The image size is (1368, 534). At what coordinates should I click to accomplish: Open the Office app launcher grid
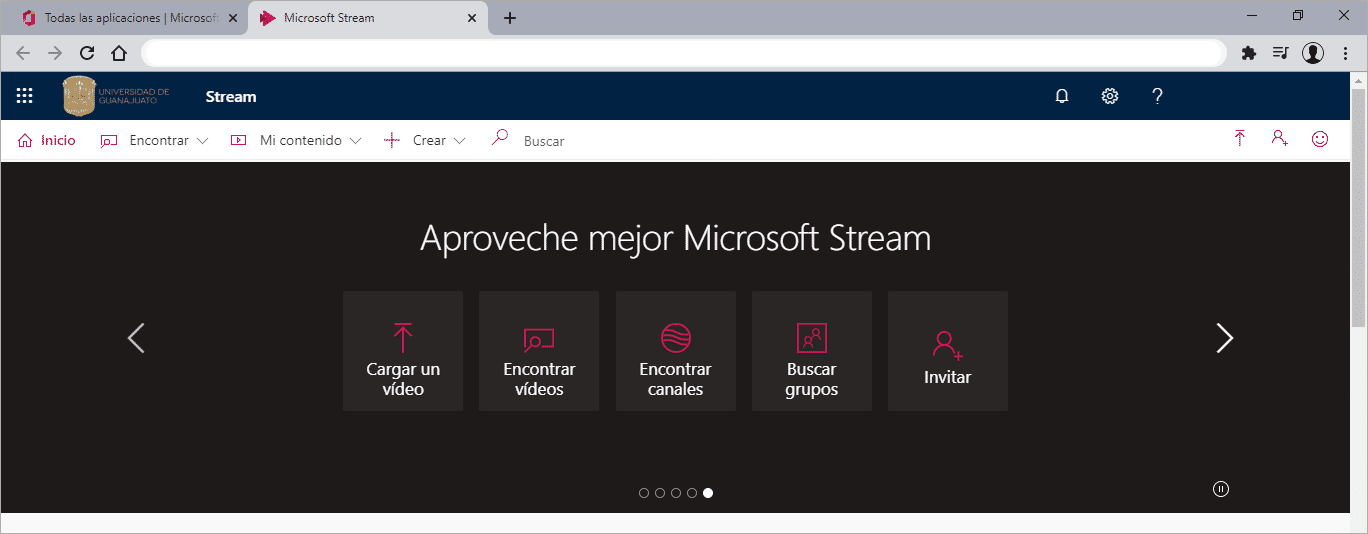point(25,96)
